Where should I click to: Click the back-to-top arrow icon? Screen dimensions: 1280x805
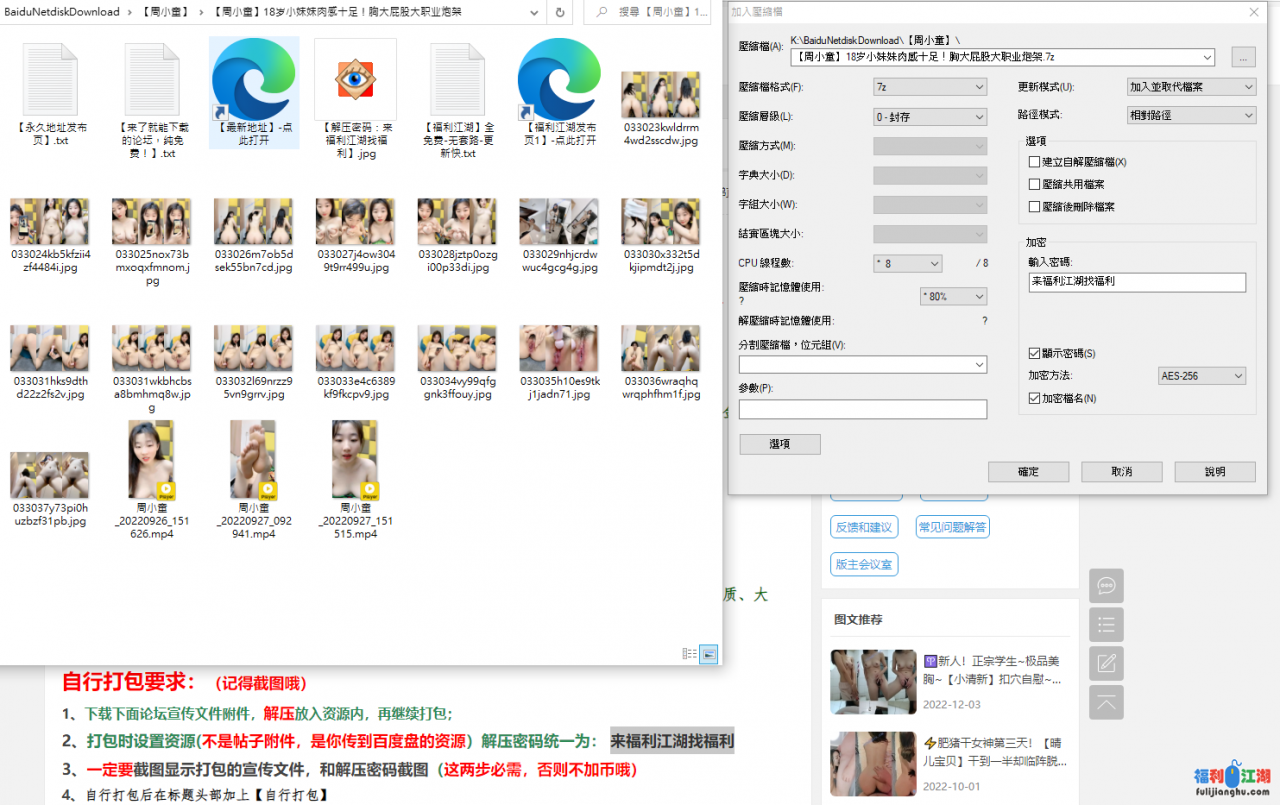coord(1106,702)
